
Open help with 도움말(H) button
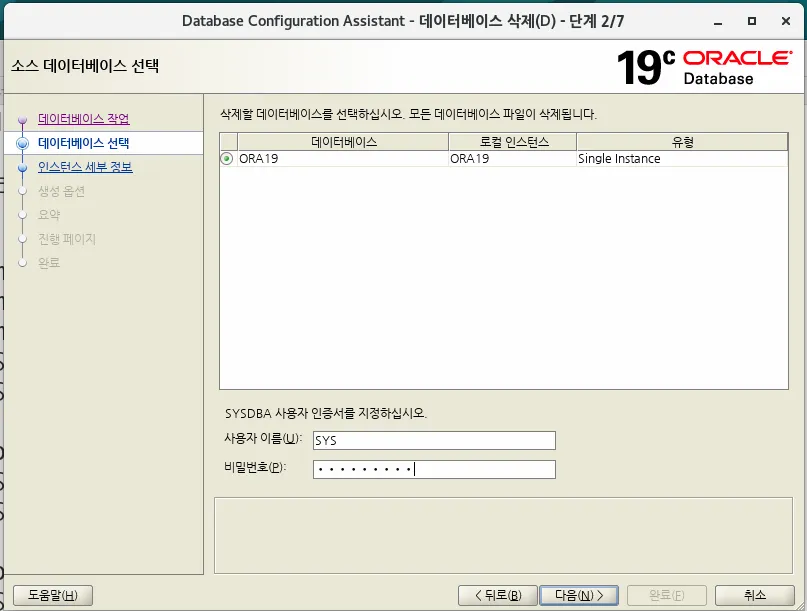53,596
